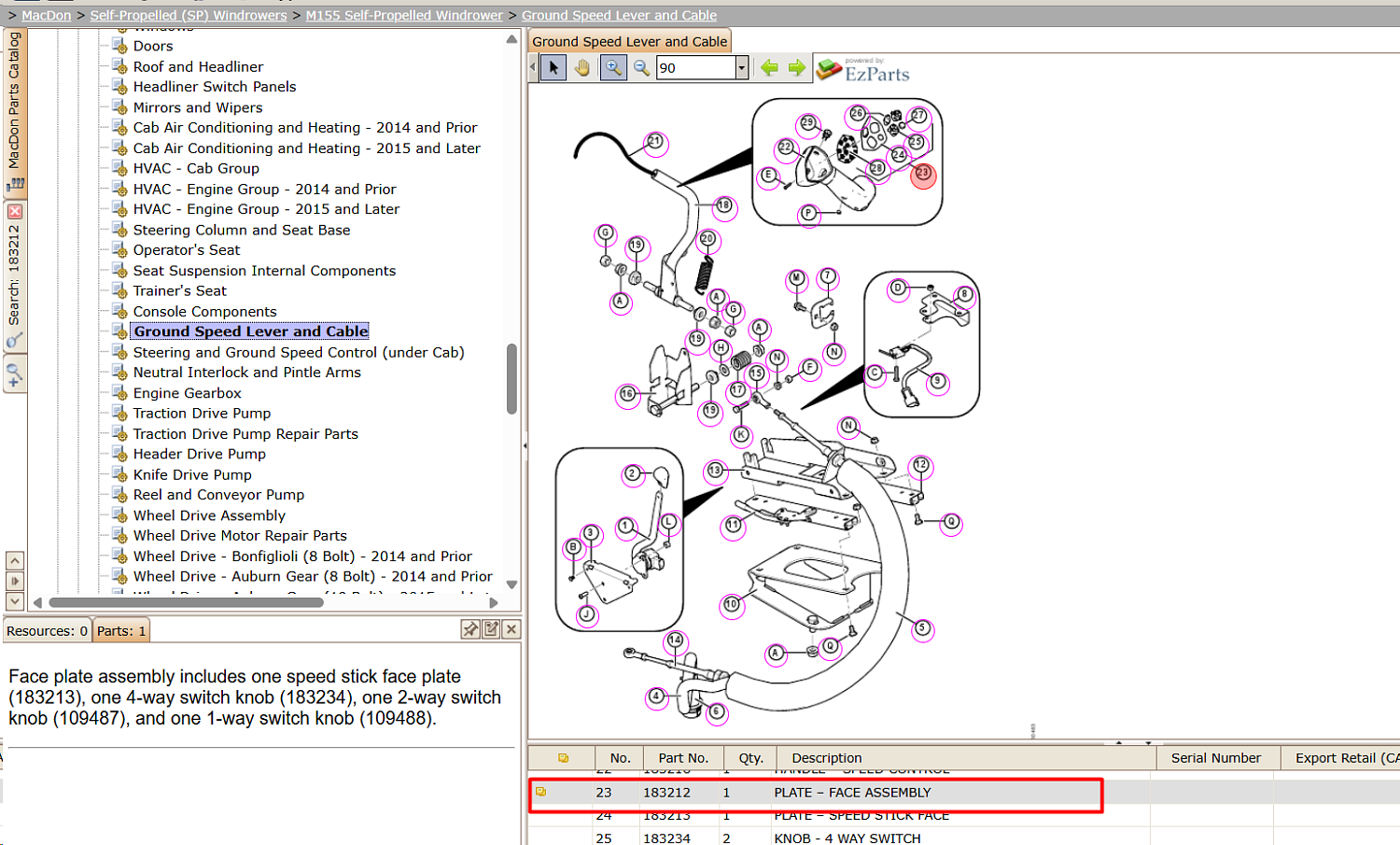Image resolution: width=1400 pixels, height=845 pixels.
Task: Click callout 20 by the spring
Action: pyautogui.click(x=707, y=239)
